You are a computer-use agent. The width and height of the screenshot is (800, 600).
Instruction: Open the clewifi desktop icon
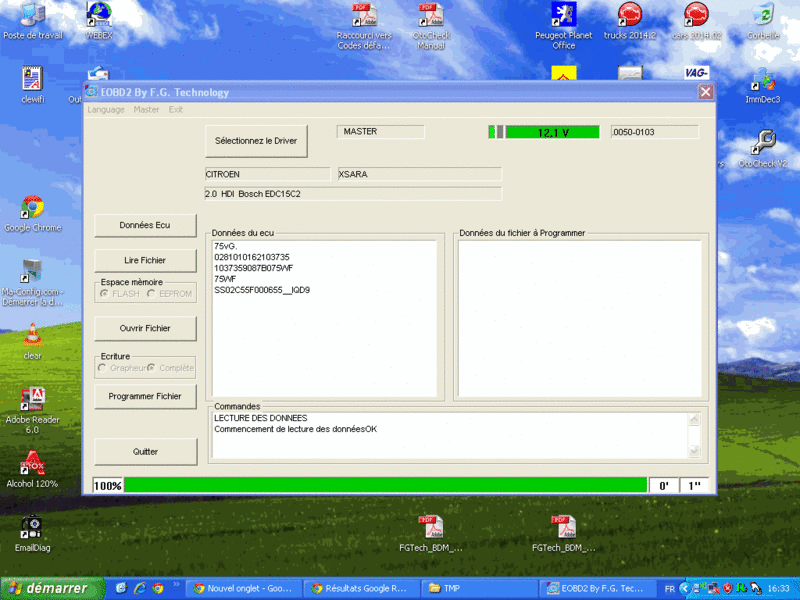(x=33, y=85)
